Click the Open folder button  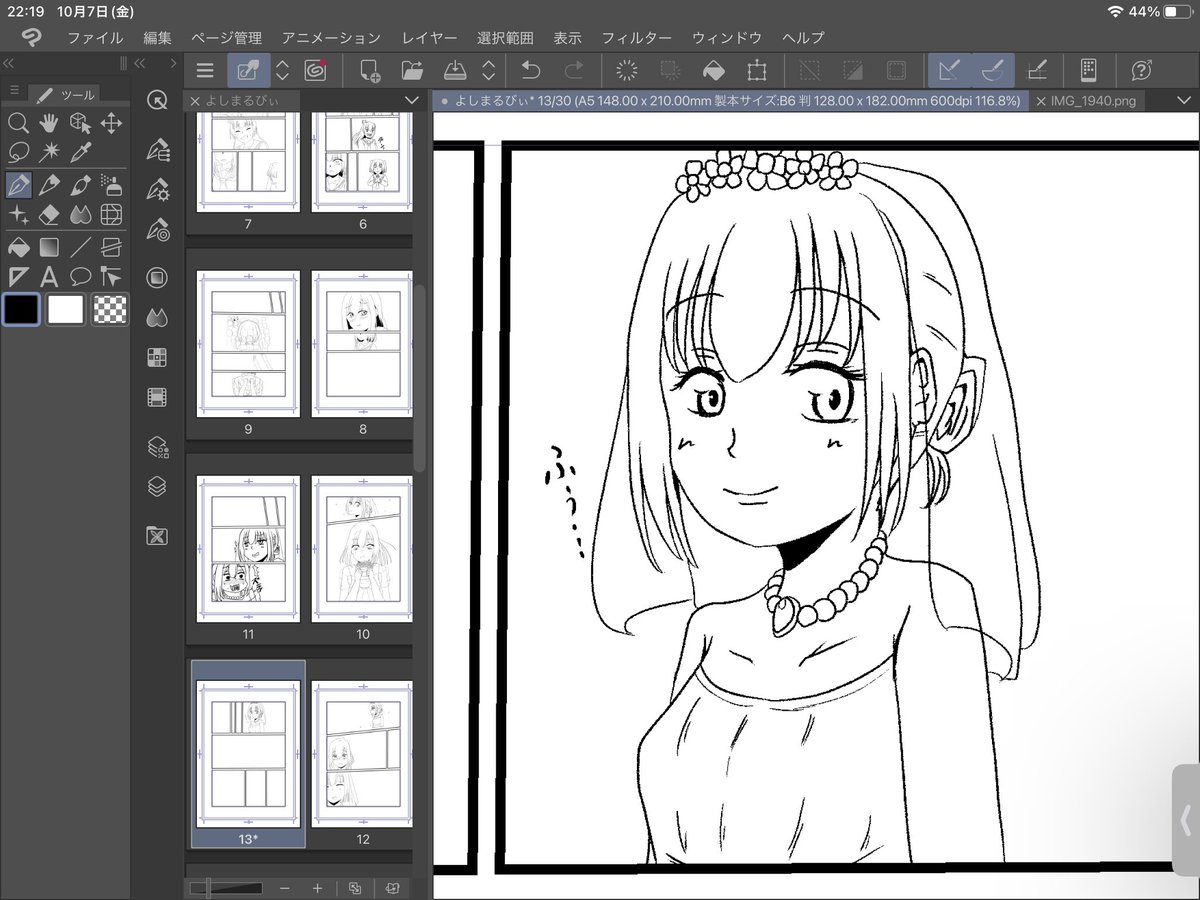point(412,70)
